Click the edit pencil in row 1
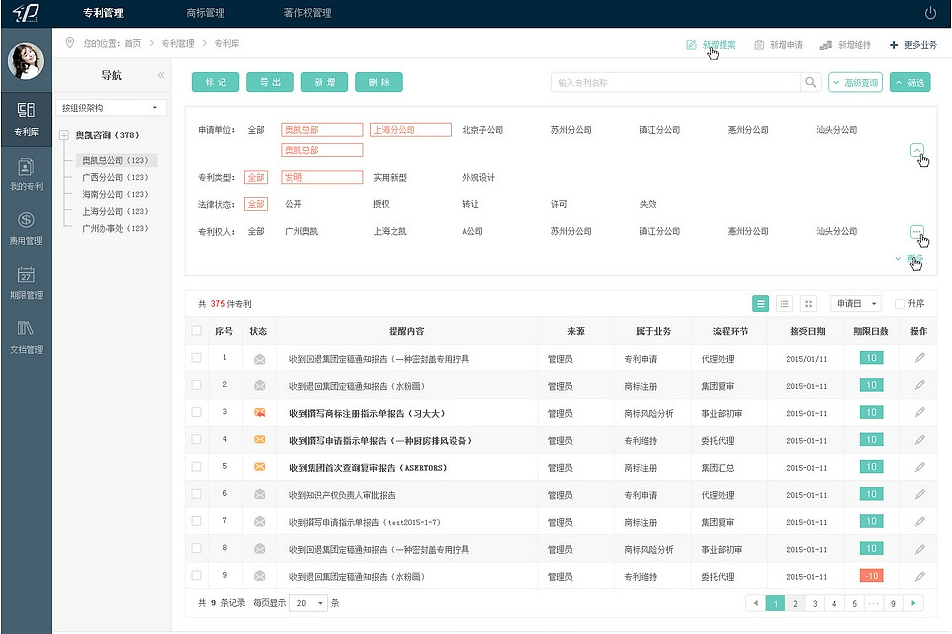The width and height of the screenshot is (952, 634). (x=919, y=357)
